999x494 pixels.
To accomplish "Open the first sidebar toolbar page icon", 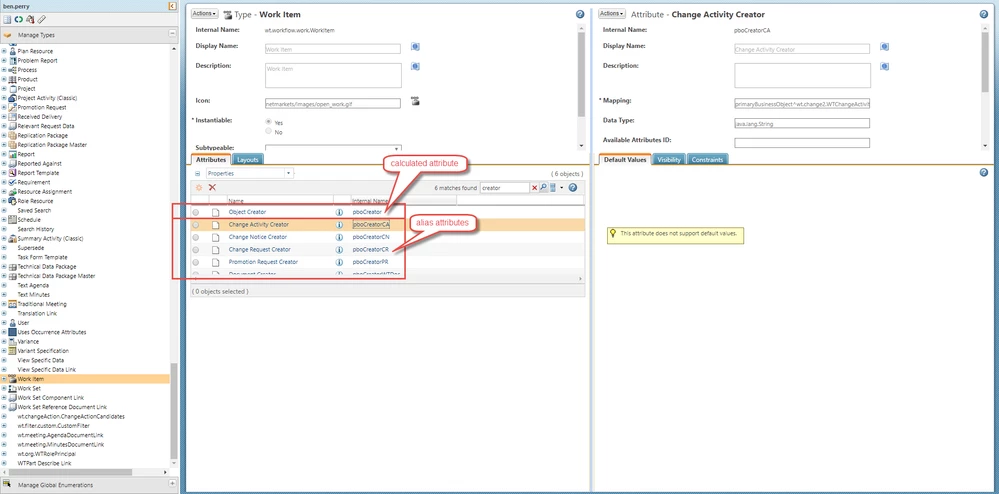I will click(x=8, y=19).
